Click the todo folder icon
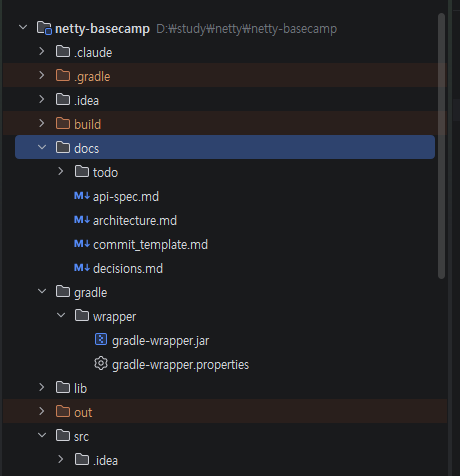Viewport: 460px width, 476px height. (x=82, y=171)
